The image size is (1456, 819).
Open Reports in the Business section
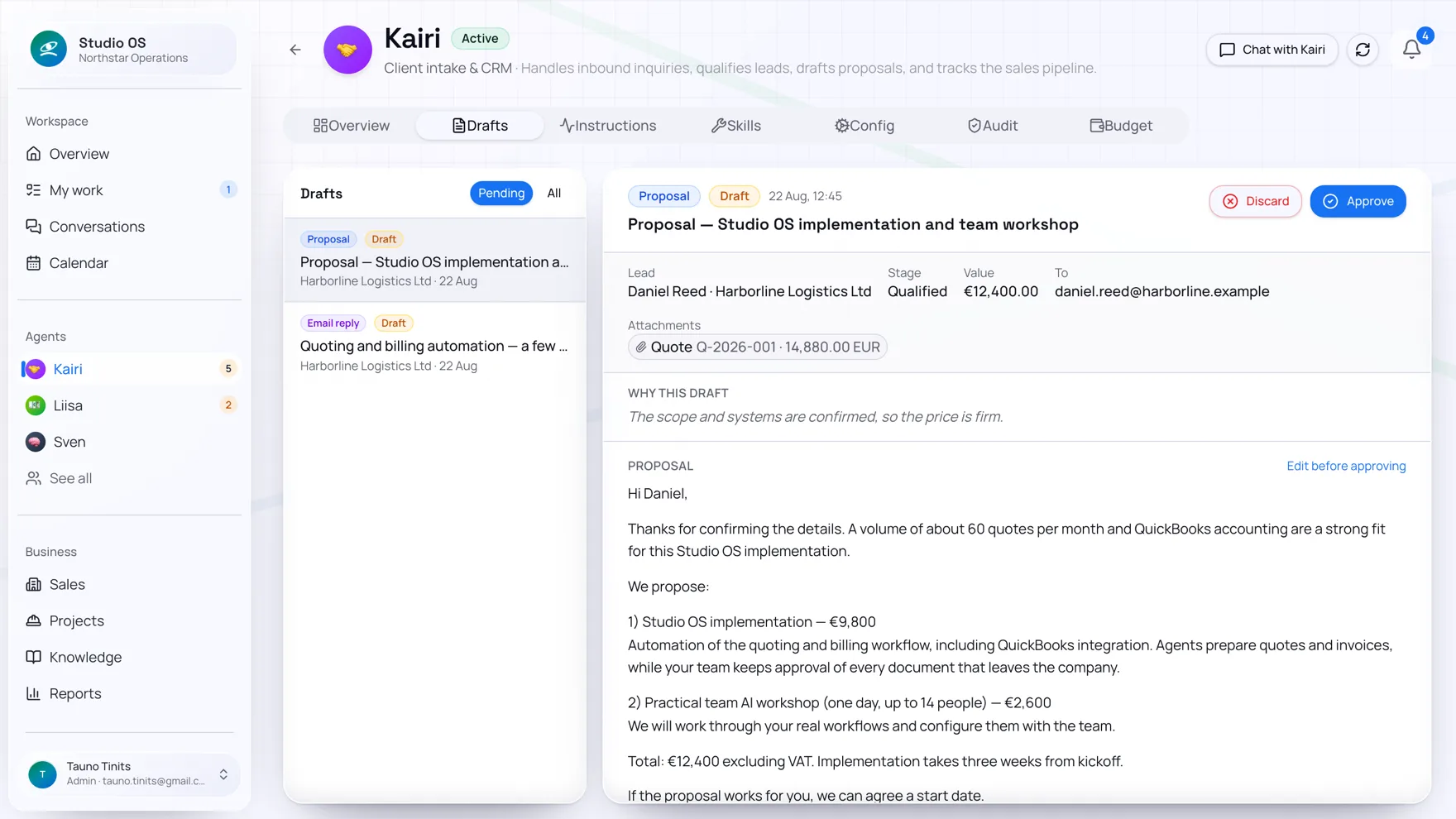[129, 693]
